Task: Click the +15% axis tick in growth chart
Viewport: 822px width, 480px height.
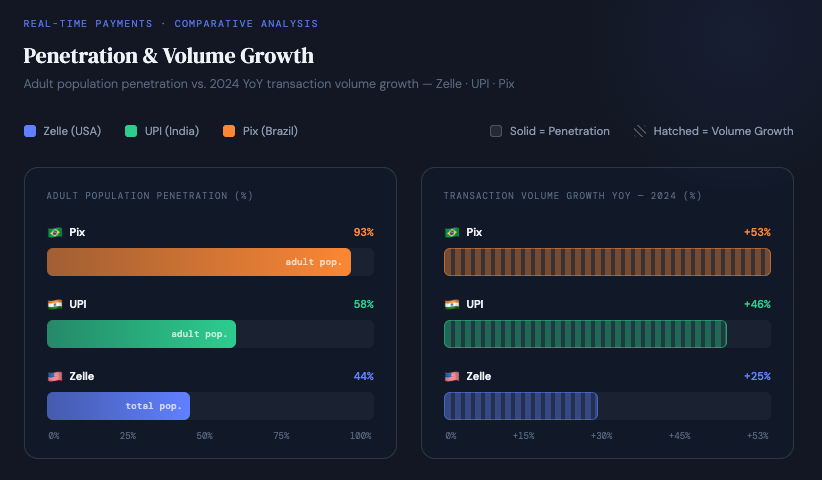Action: (x=524, y=436)
